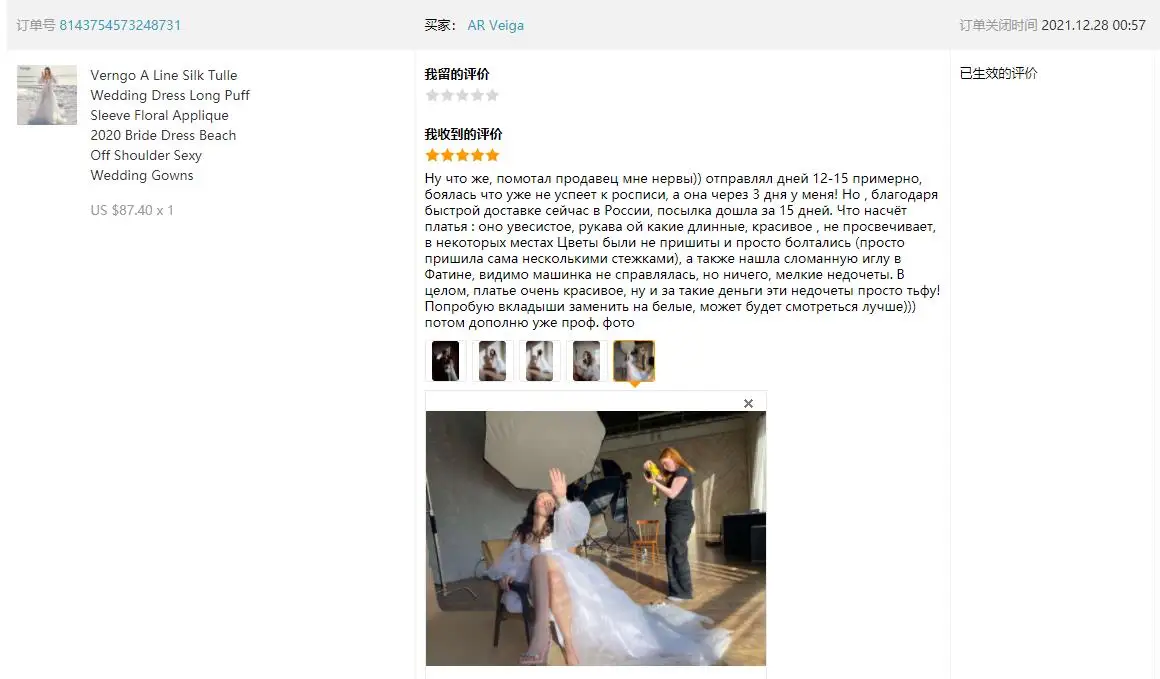Open buyer AR Veiga's profile
Screen dimensions: 1160x679
[x=495, y=25]
